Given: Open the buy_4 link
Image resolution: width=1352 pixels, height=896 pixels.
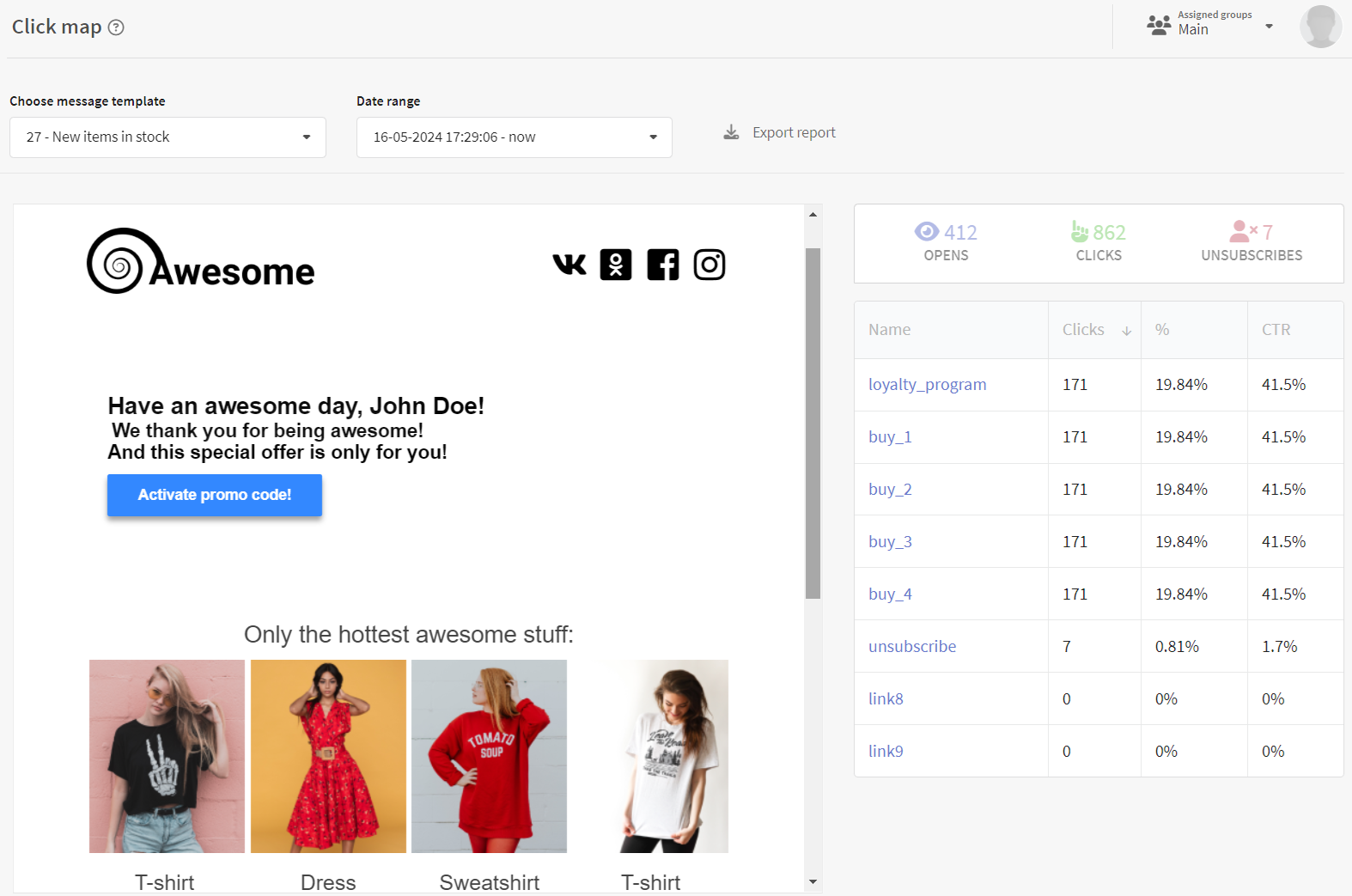Looking at the screenshot, I should [x=890, y=594].
